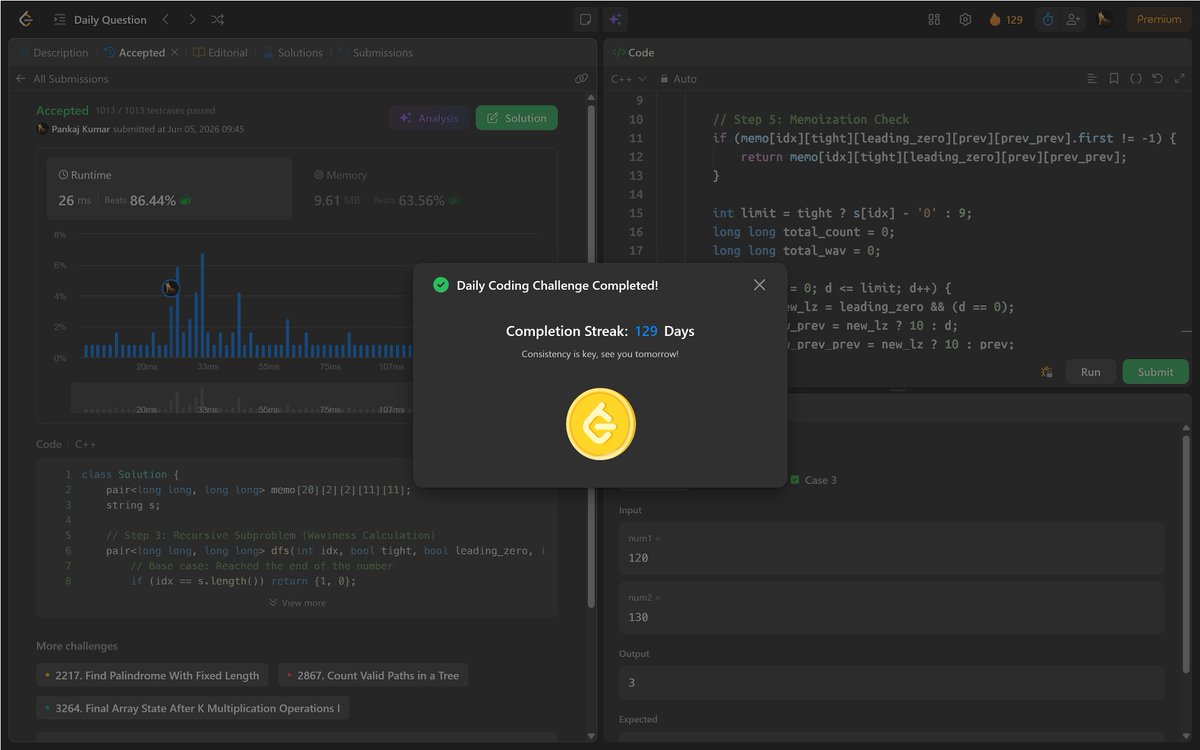Select the Case 3 checkbox tab
Viewport: 1200px width, 750px height.
813,480
